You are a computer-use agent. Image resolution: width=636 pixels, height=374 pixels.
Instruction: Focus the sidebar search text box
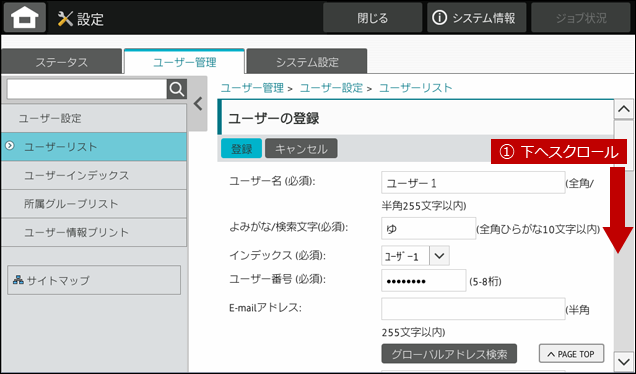coord(87,89)
